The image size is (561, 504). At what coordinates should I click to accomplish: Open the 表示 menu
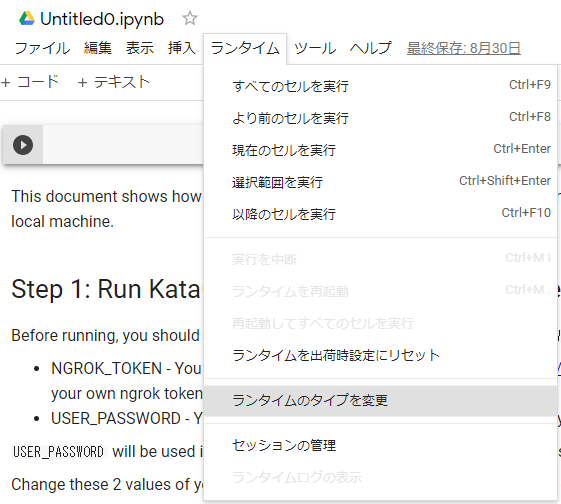(x=140, y=48)
